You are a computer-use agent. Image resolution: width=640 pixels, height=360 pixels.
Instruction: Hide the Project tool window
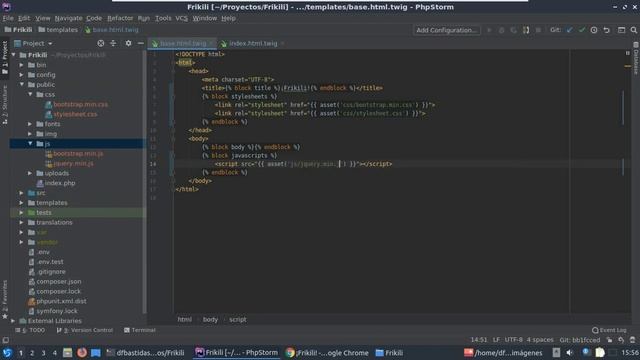pos(140,43)
